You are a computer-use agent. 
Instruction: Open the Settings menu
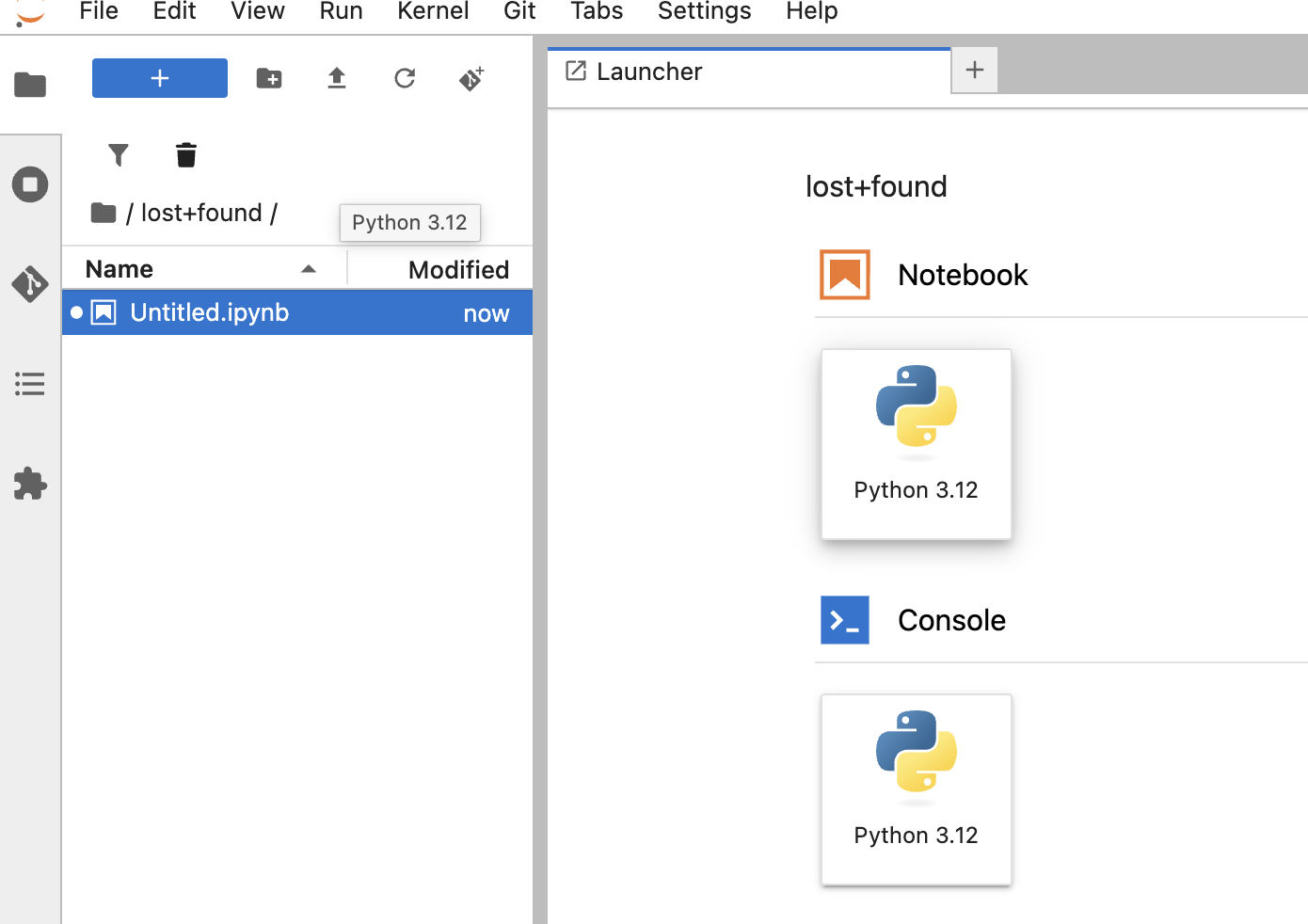pos(704,12)
